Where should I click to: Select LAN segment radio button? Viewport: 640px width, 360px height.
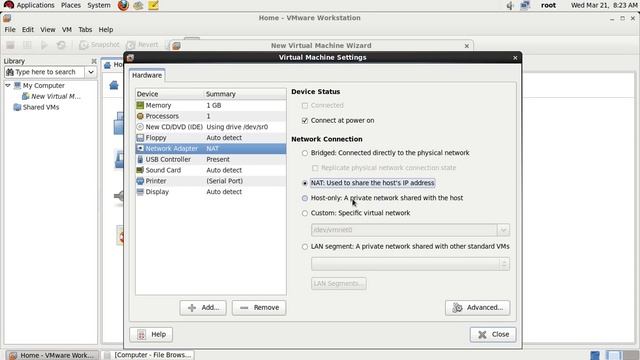304,247
